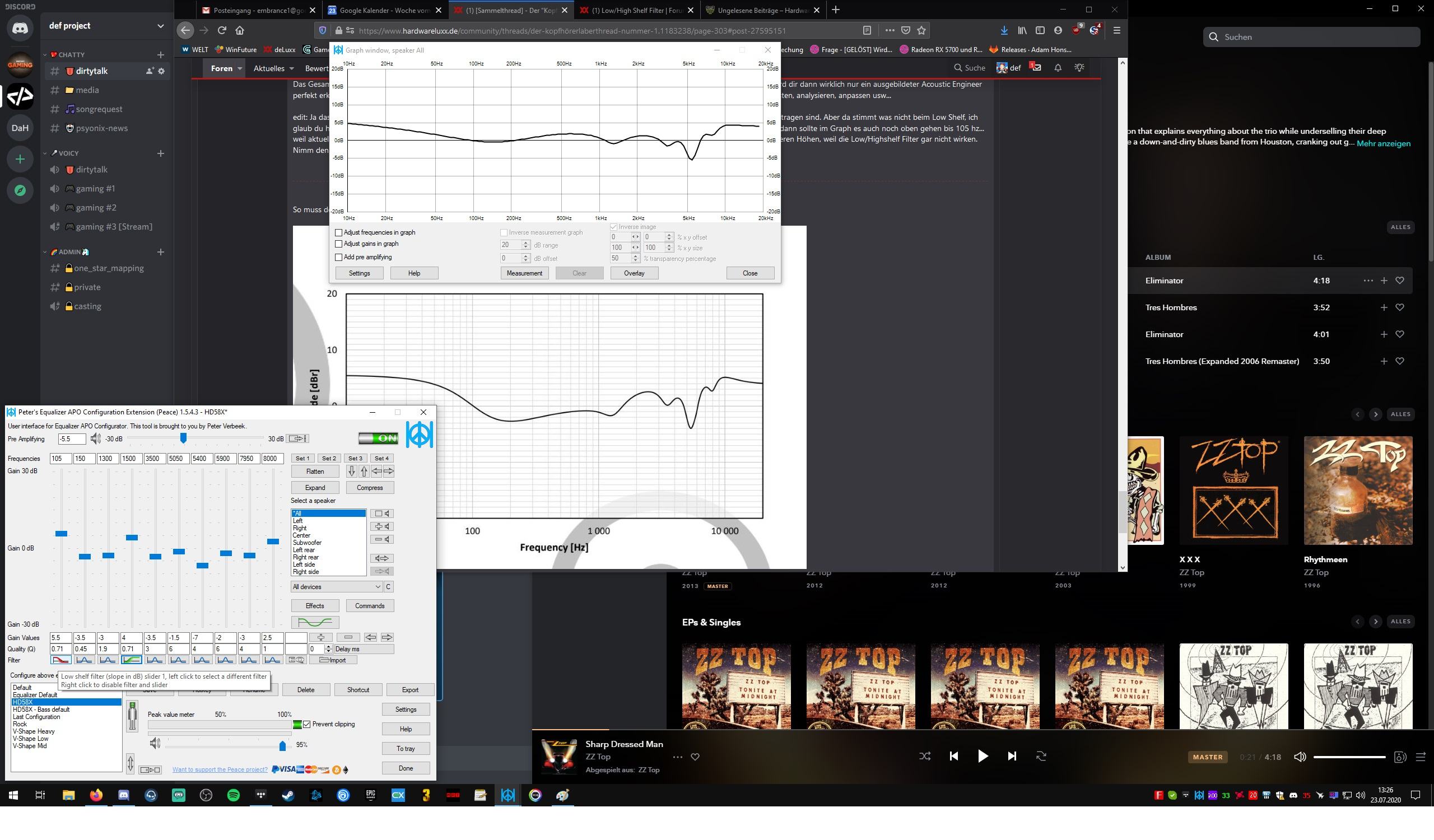The height and width of the screenshot is (840, 1434).
Task: Enable Adjust frequencies in graph checkbox
Action: (338, 232)
